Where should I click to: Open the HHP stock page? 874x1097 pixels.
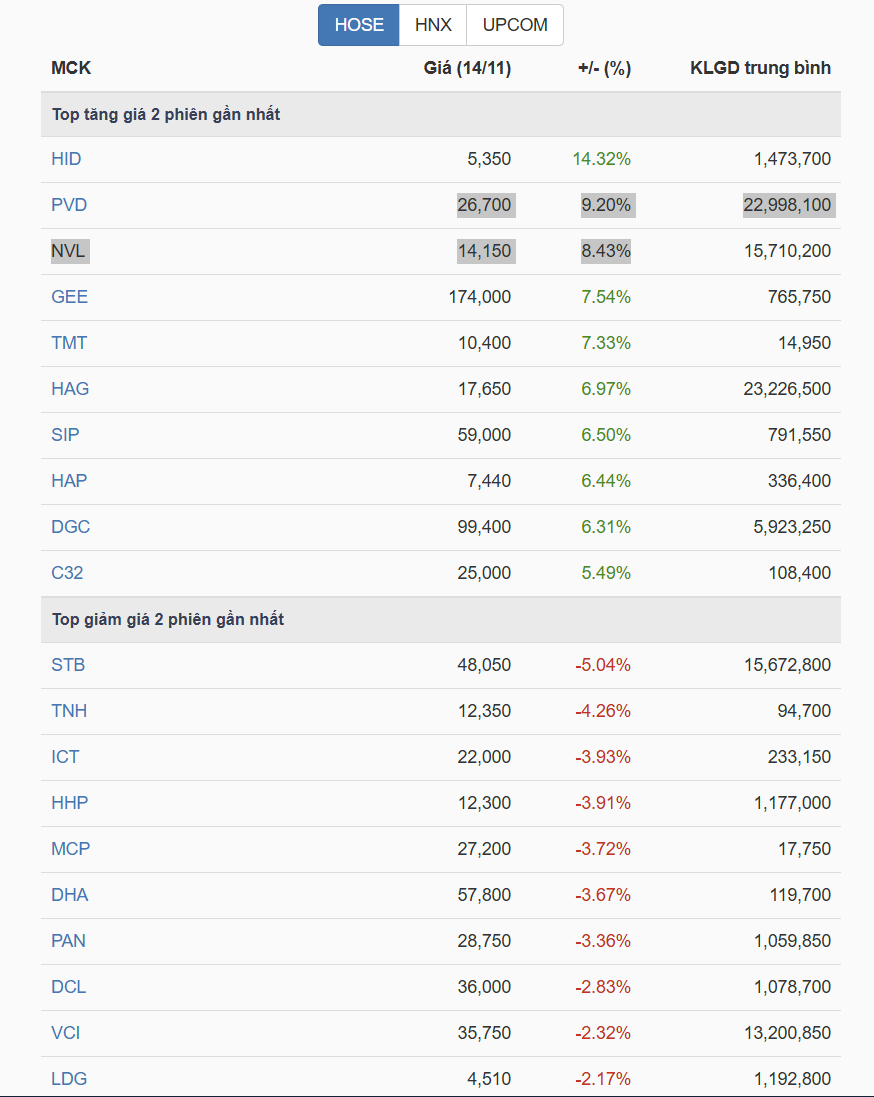coord(69,803)
